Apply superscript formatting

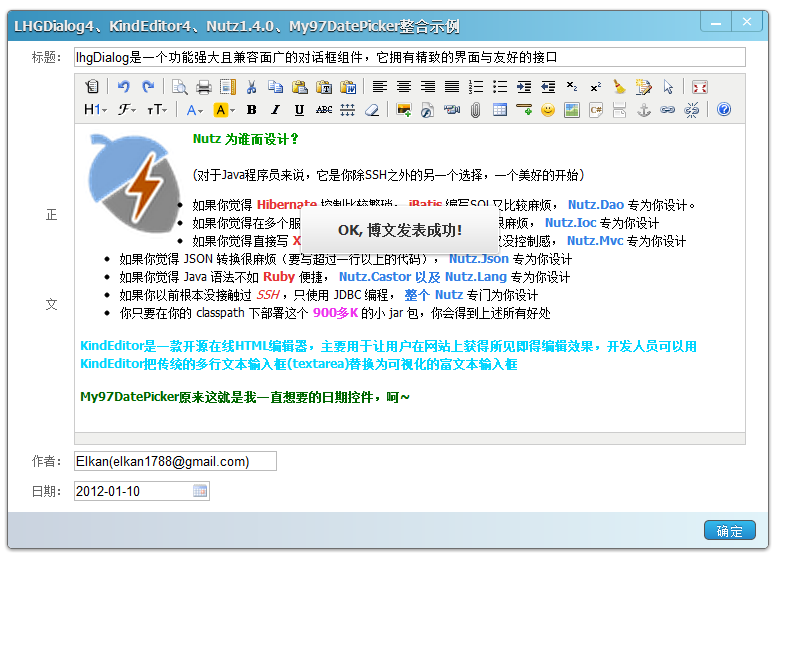(x=596, y=87)
